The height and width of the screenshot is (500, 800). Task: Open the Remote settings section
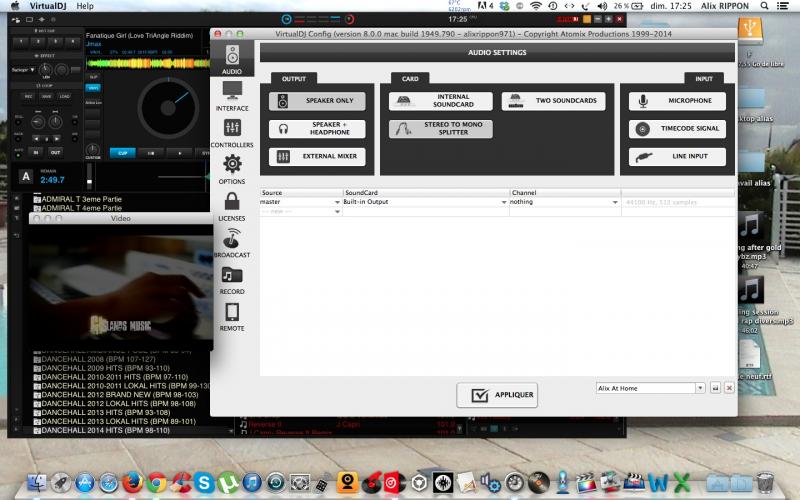tap(232, 317)
